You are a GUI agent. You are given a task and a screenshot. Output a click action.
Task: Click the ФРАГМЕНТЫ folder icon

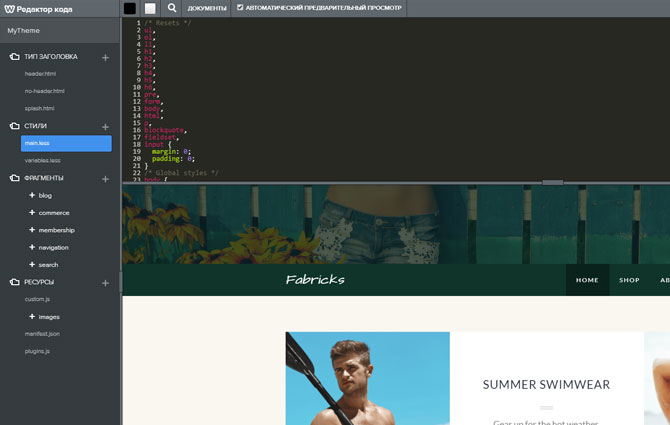tap(15, 178)
